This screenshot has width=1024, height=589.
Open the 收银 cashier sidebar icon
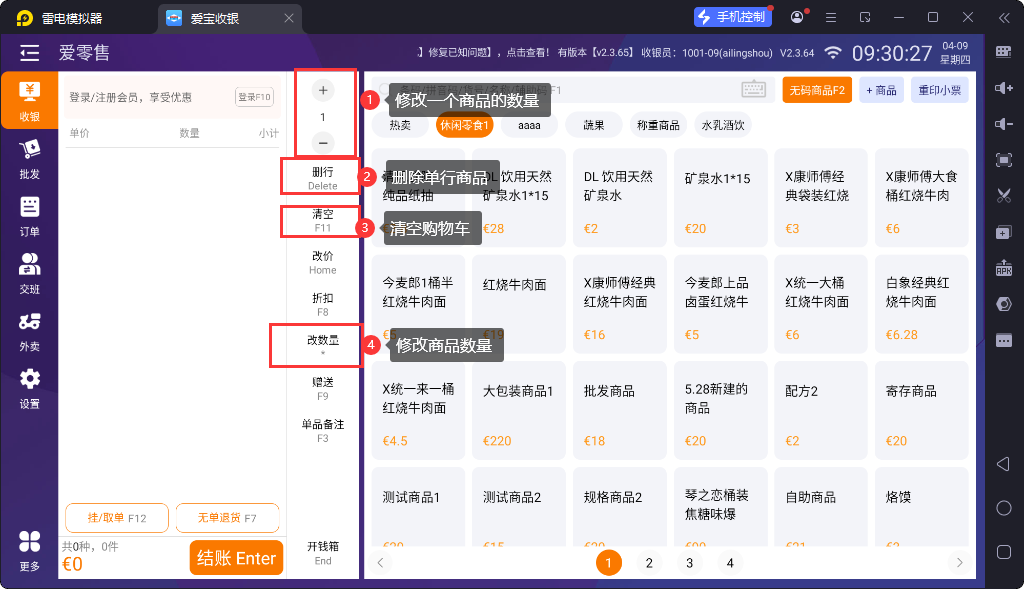29,100
